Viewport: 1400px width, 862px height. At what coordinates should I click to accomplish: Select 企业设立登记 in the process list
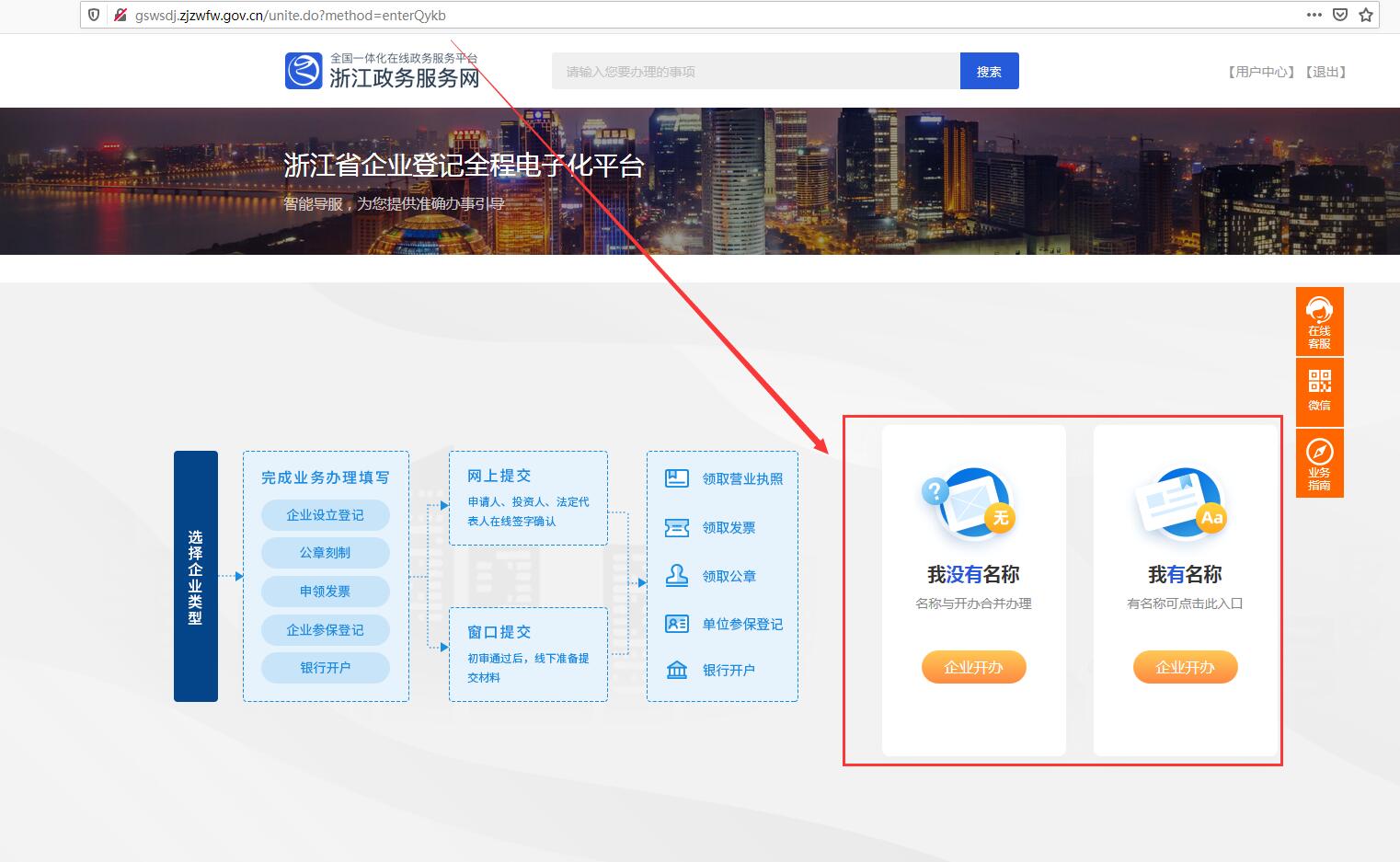(325, 515)
